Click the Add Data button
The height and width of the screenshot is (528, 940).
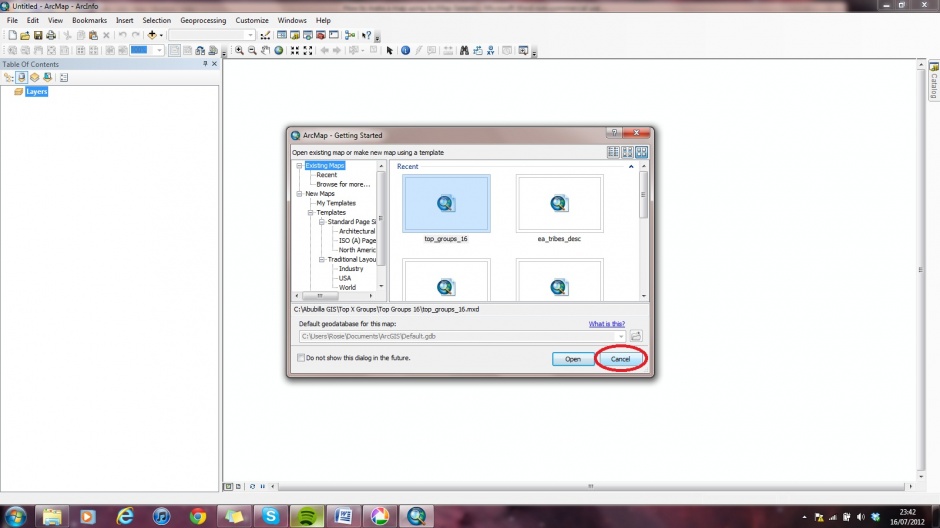coord(152,35)
